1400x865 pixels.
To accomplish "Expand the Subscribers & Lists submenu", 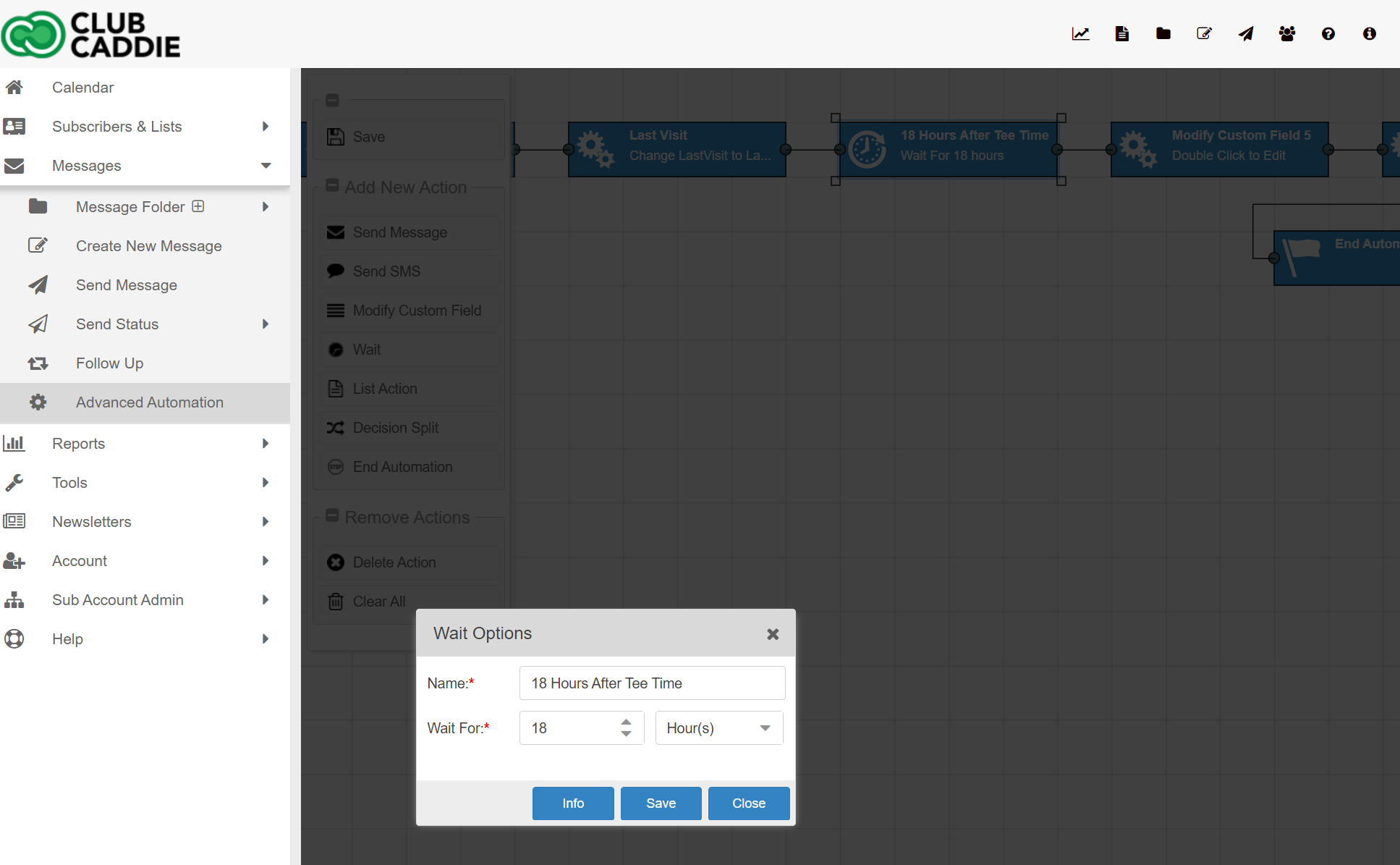I will click(266, 127).
